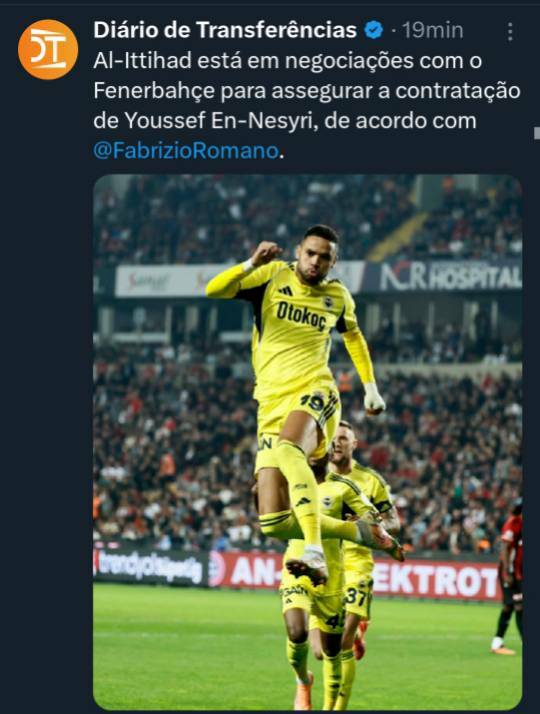This screenshot has height=714, width=540.
Task: Open the attached photo of jumping player
Action: (x=307, y=442)
